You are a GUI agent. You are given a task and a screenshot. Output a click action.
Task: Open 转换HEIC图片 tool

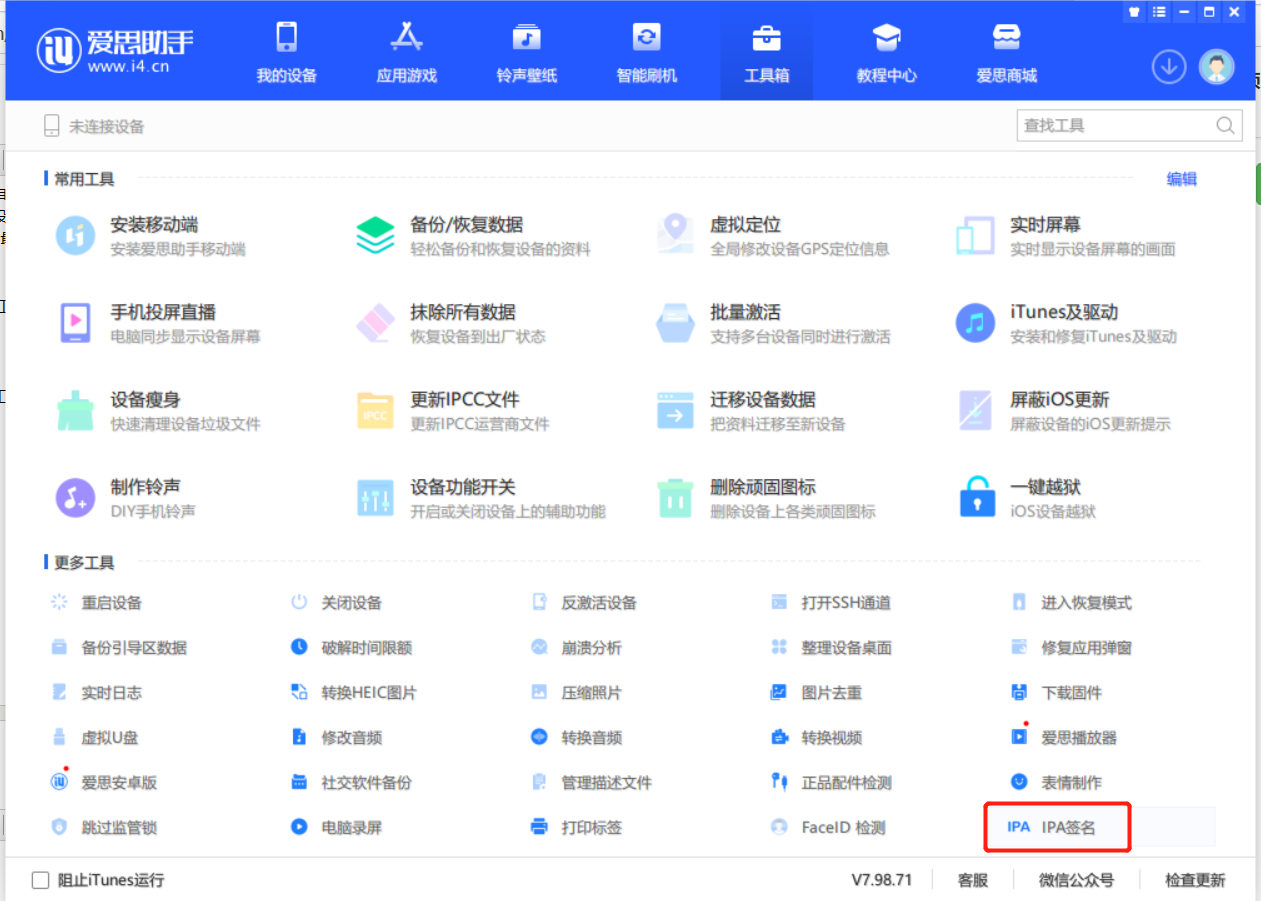click(354, 693)
